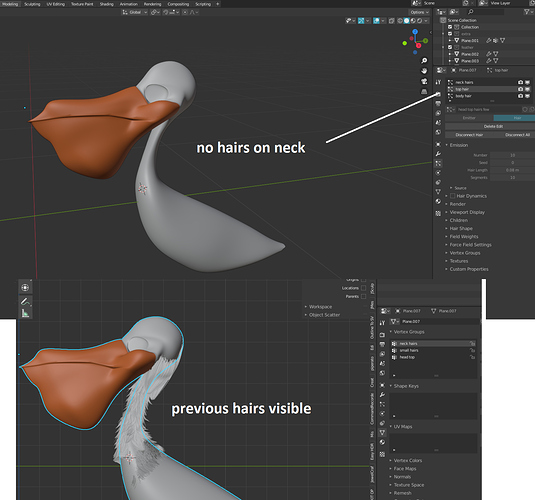
Task: Toggle the Locations checkbox in lower viewport
Action: [x=363, y=288]
